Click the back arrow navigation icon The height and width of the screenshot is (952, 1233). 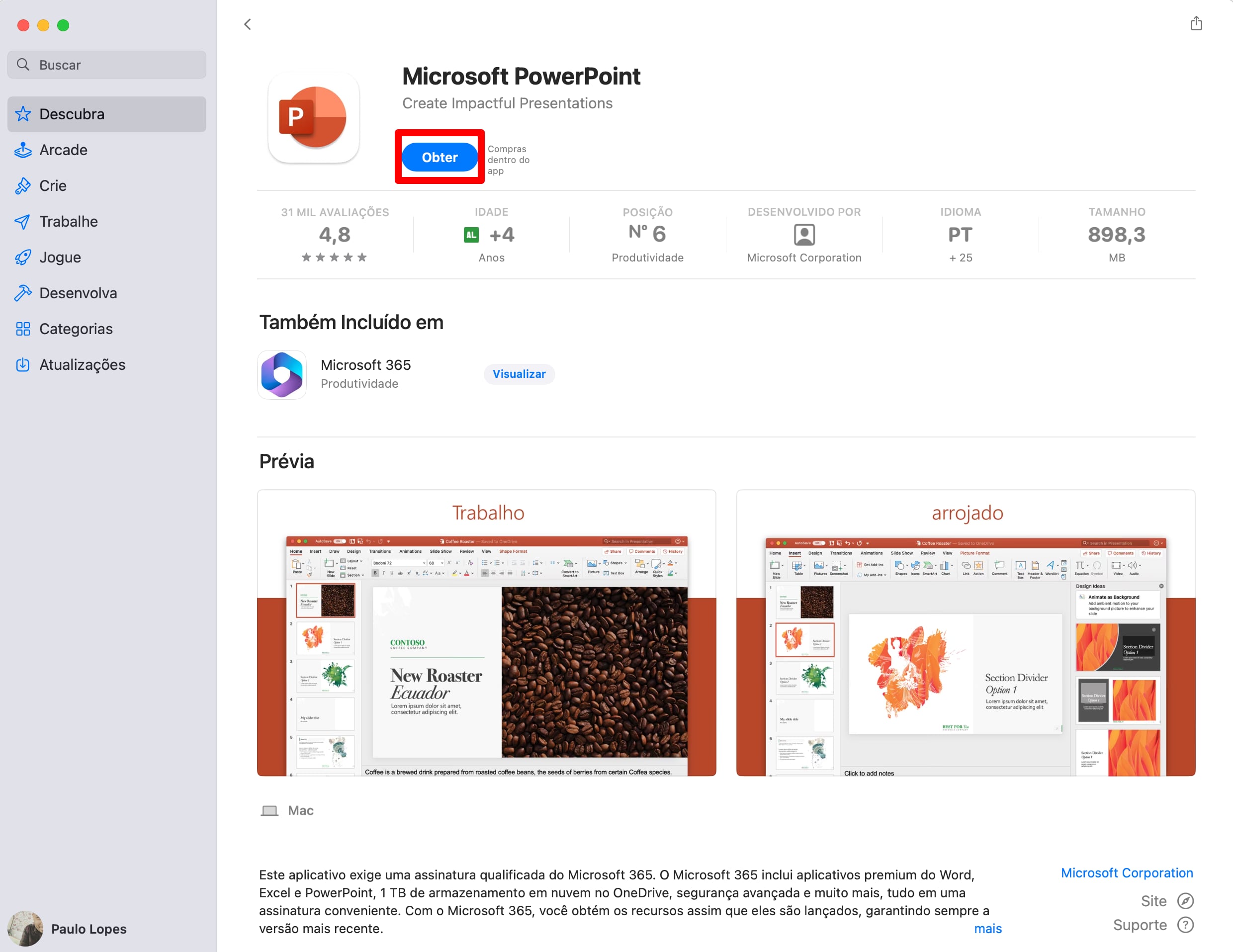pos(247,24)
